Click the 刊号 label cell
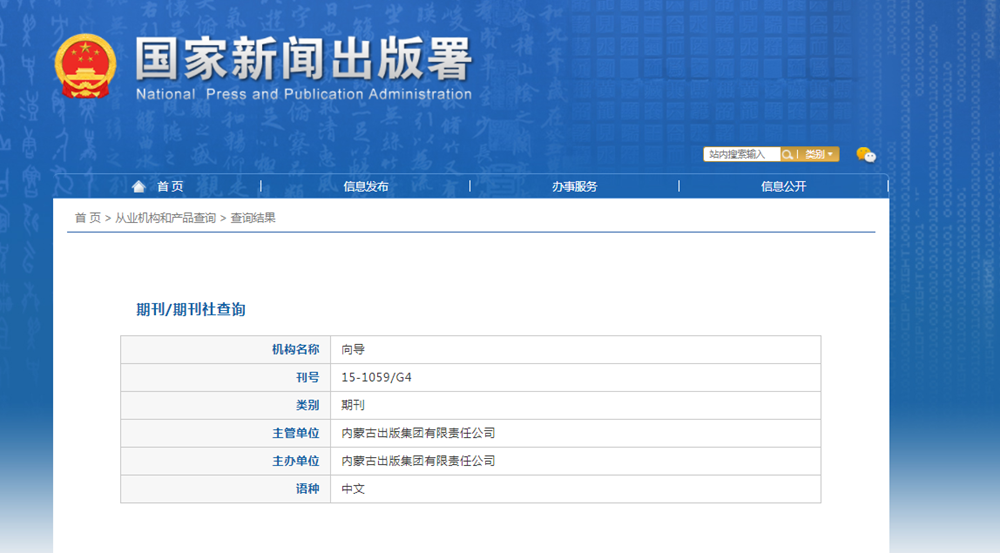Image resolution: width=1000 pixels, height=553 pixels. pos(226,378)
